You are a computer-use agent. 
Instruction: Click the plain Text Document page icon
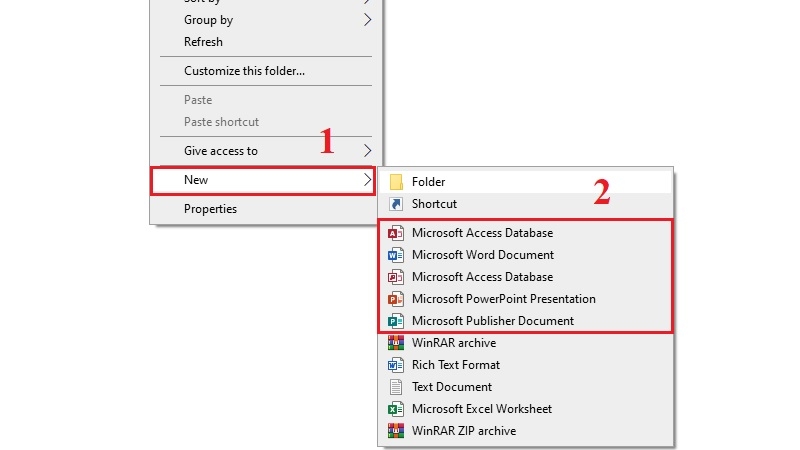(x=396, y=387)
